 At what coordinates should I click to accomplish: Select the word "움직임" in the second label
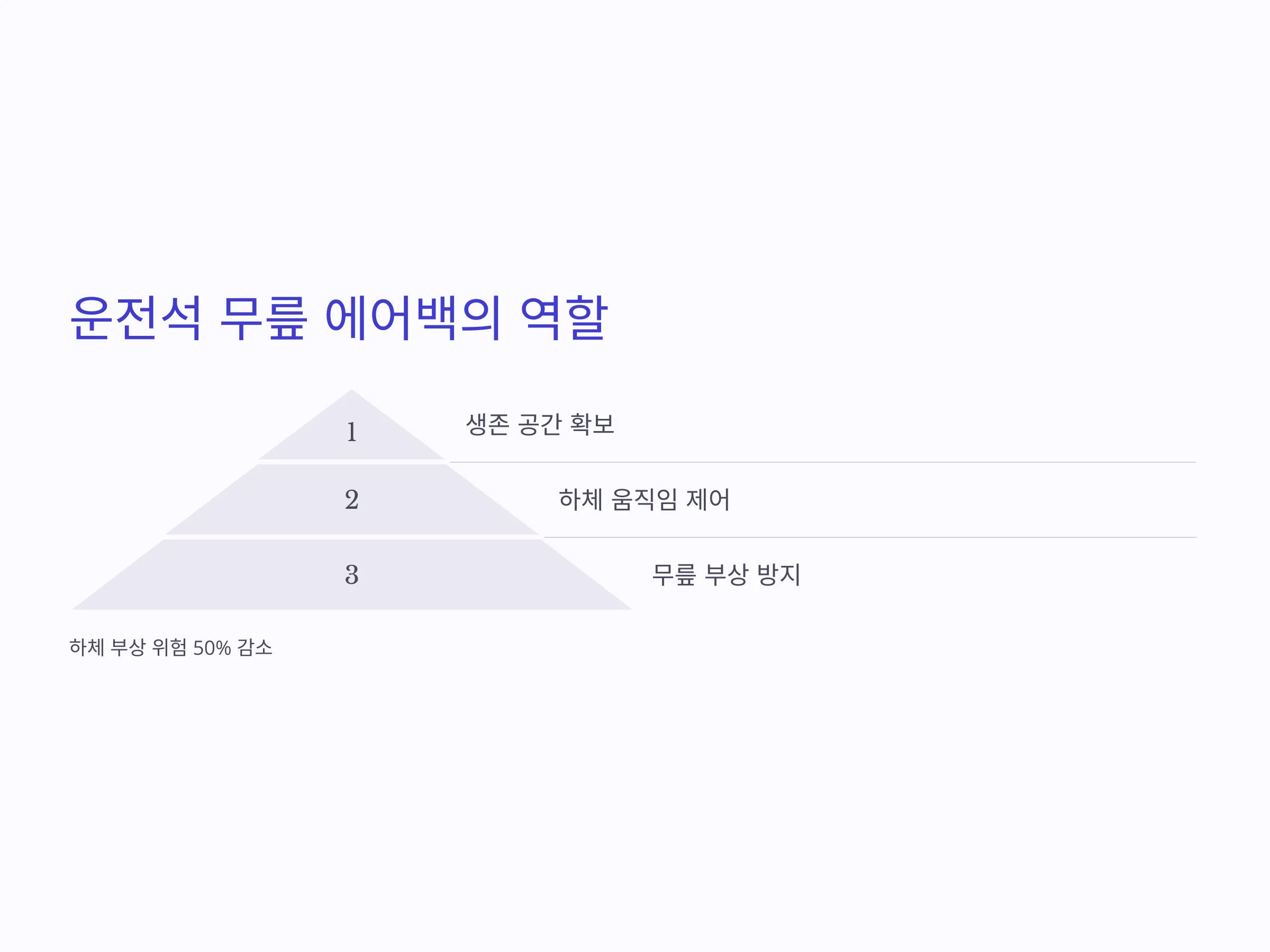644,499
